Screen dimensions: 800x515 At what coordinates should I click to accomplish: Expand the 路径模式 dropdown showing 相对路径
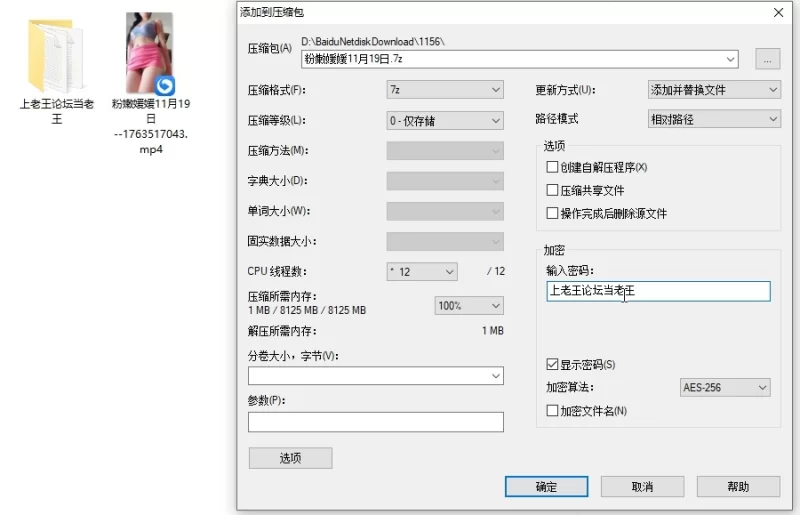tap(713, 119)
